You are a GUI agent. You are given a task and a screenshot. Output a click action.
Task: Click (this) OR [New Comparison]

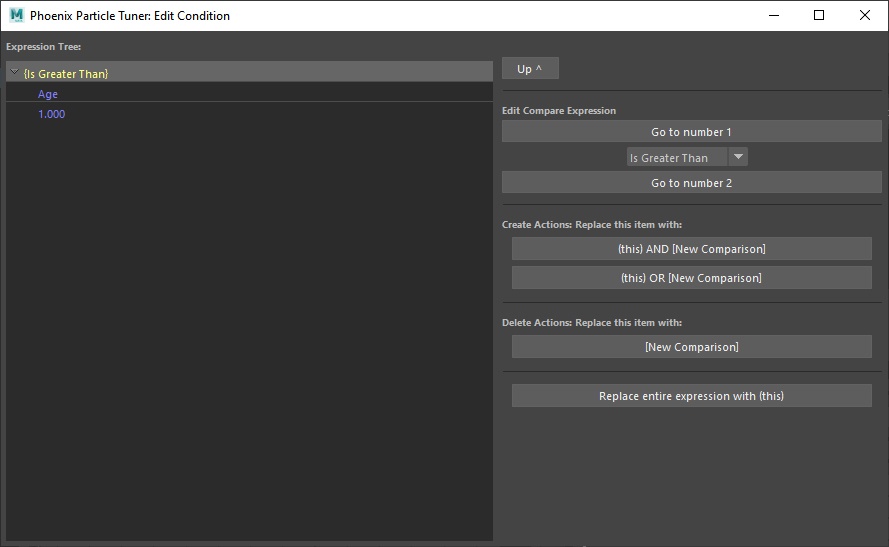(x=691, y=278)
